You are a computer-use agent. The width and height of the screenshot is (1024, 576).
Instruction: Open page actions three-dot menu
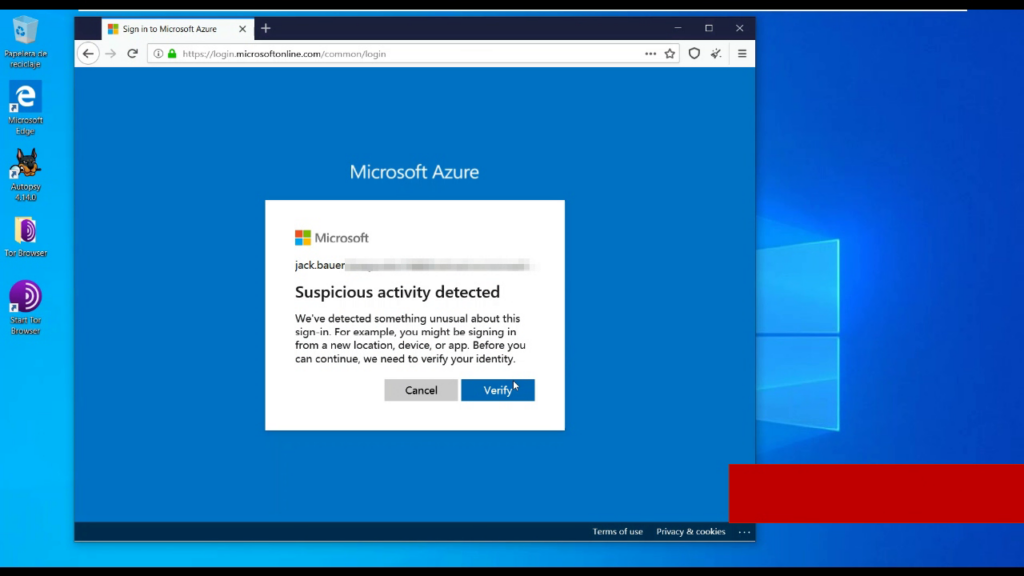coord(650,54)
